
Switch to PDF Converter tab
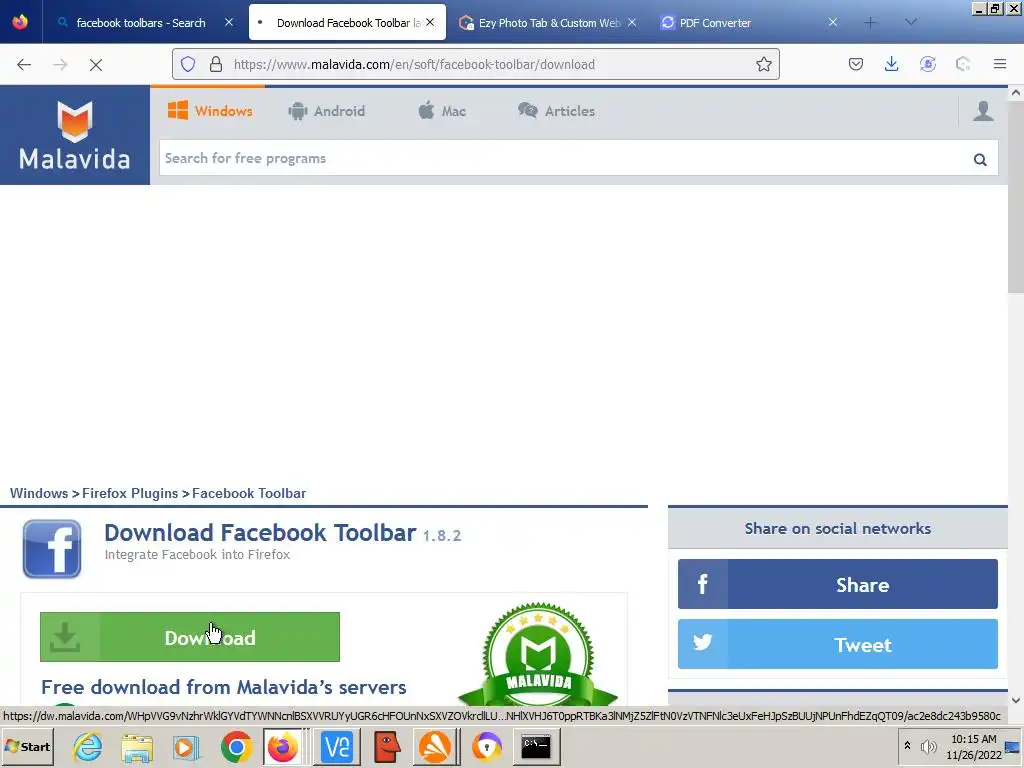click(x=749, y=23)
